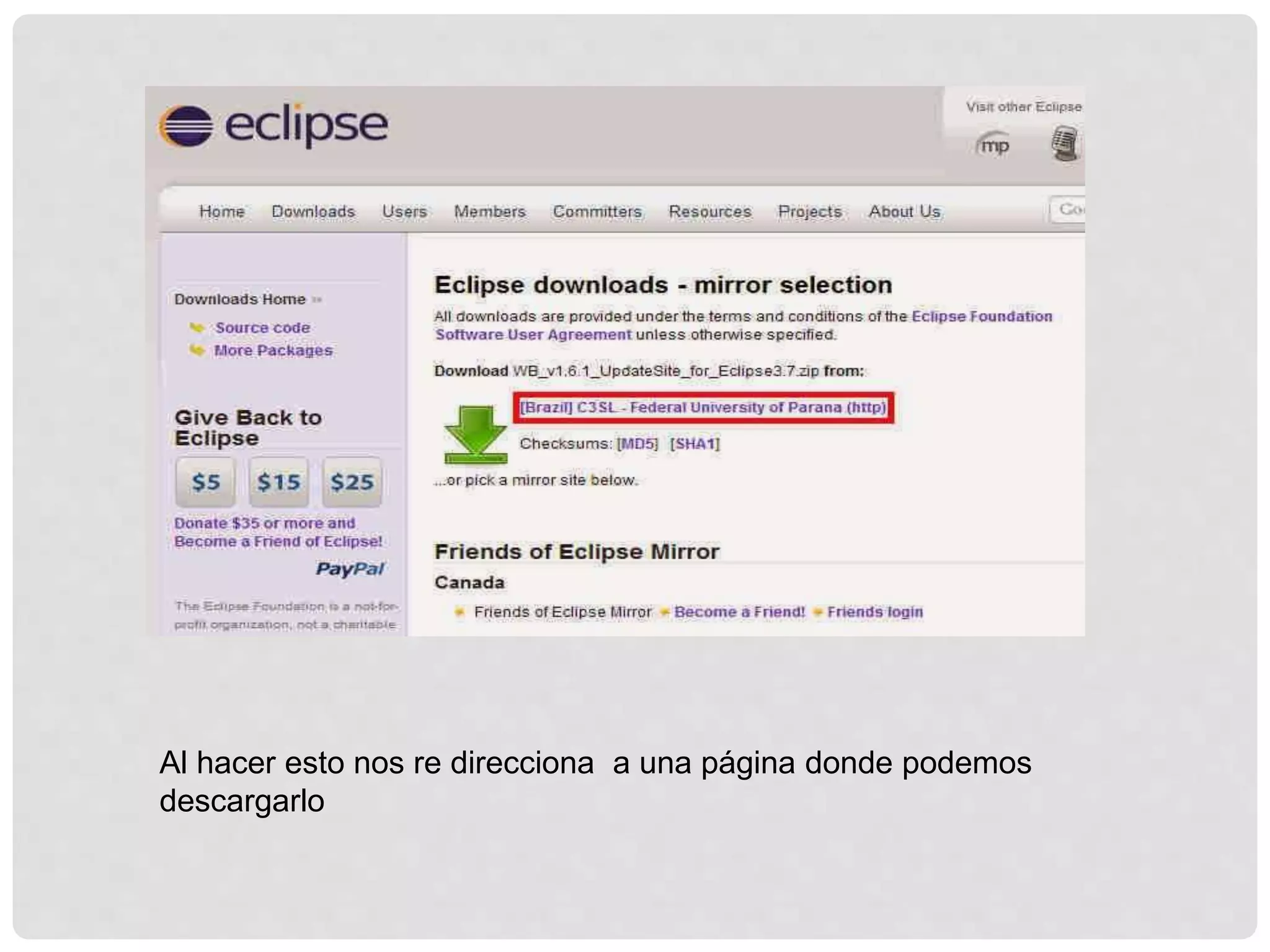Open the SHA1 checksum link

tap(695, 444)
